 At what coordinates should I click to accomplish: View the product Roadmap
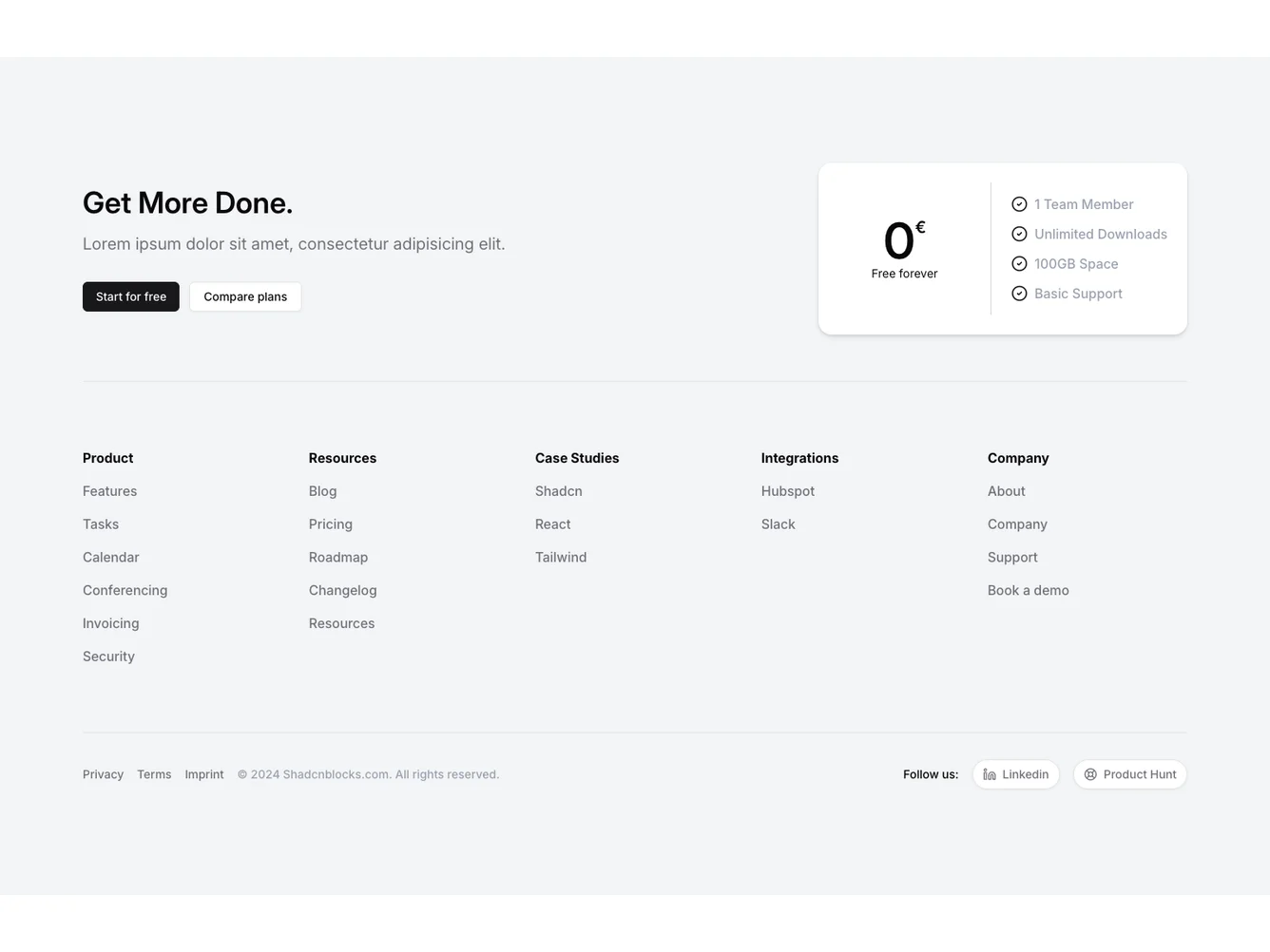pos(337,557)
